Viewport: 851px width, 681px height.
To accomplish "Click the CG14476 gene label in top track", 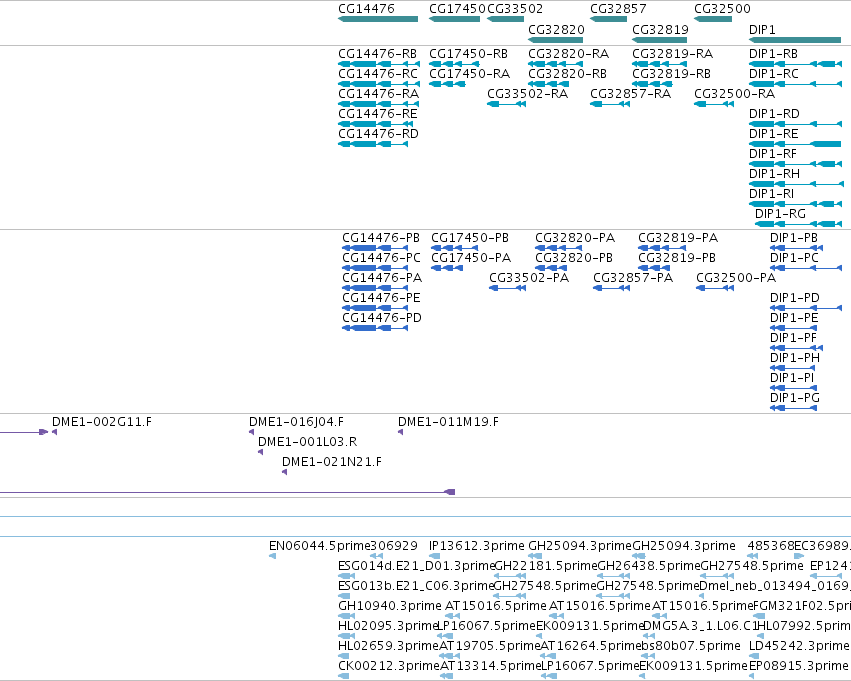I will point(366,9).
